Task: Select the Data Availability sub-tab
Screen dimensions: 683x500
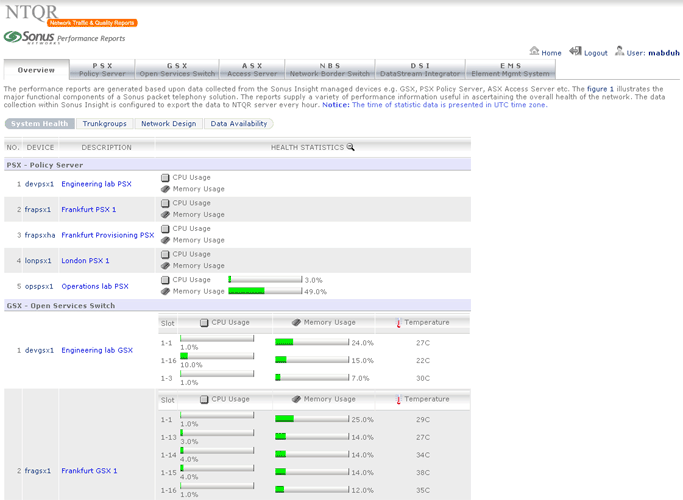Action: click(238, 124)
